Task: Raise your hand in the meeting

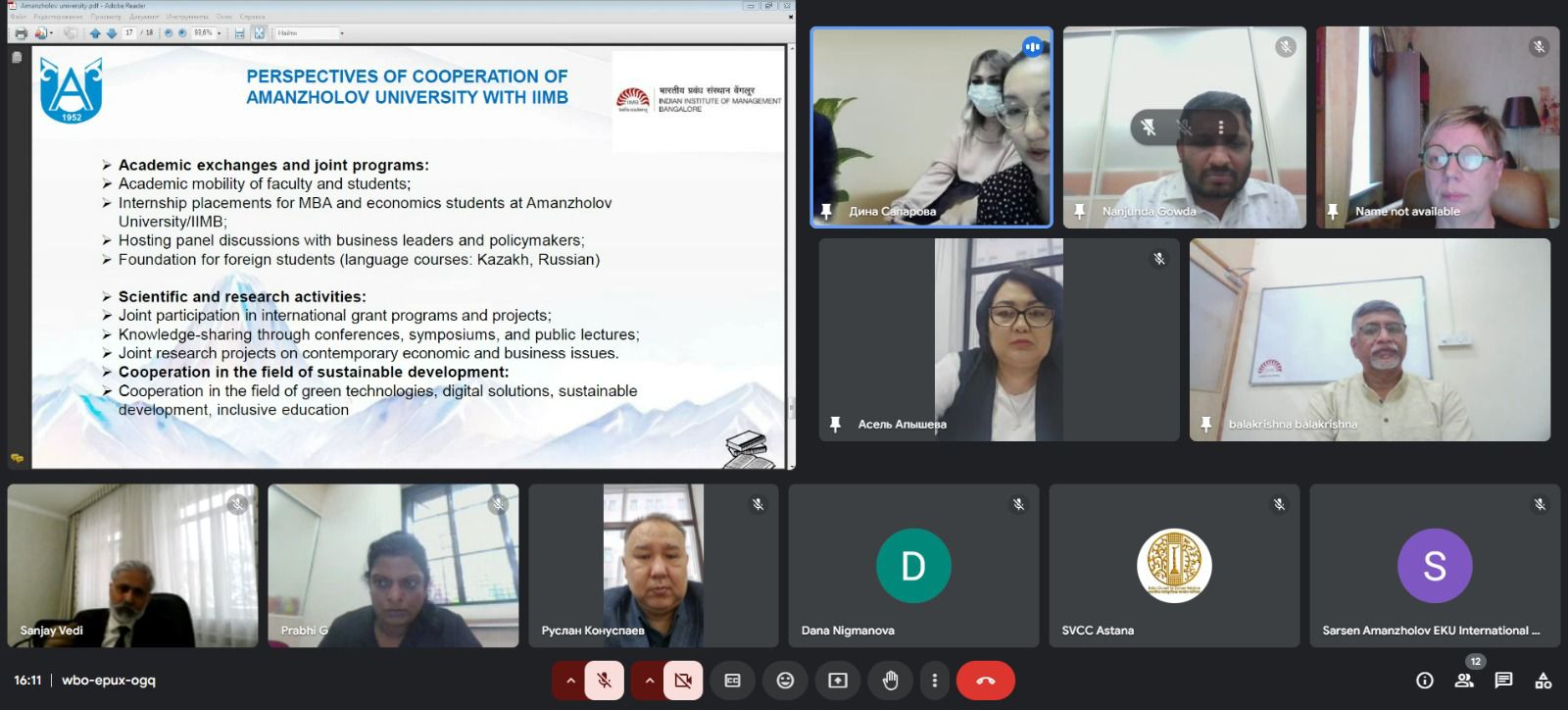Action: [x=890, y=681]
